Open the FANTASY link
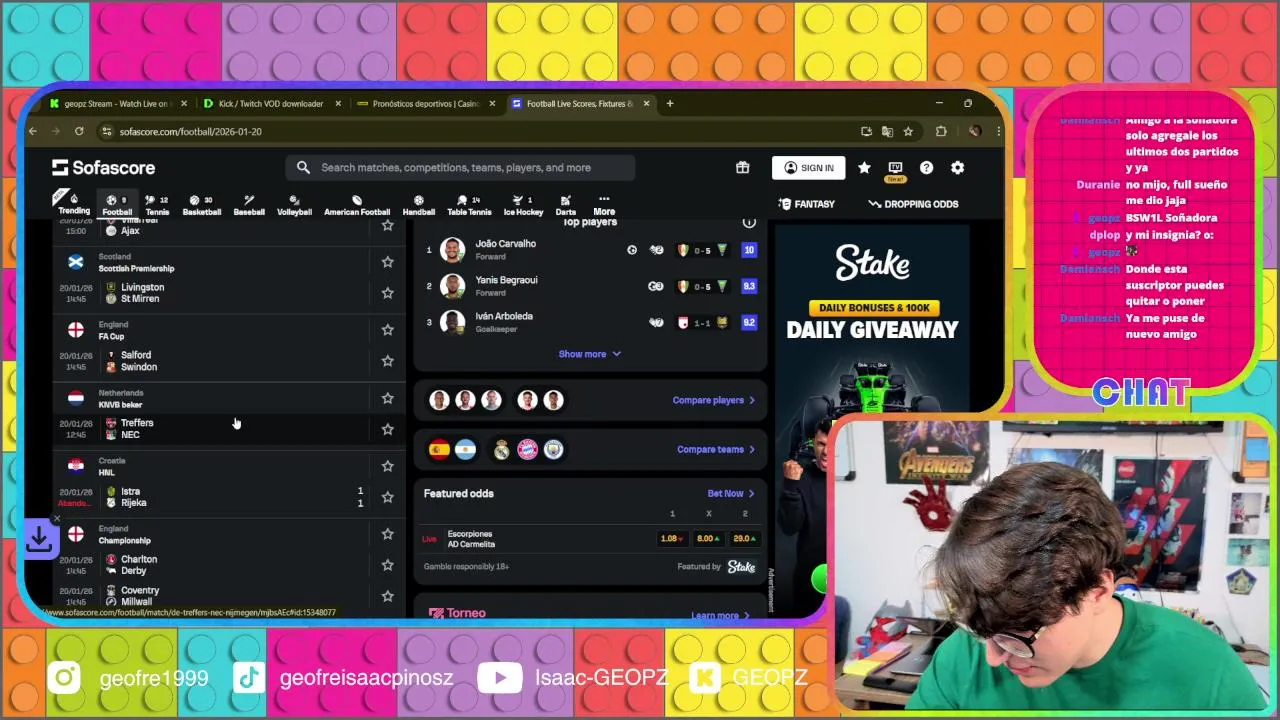The width and height of the screenshot is (1280, 720). click(x=807, y=204)
